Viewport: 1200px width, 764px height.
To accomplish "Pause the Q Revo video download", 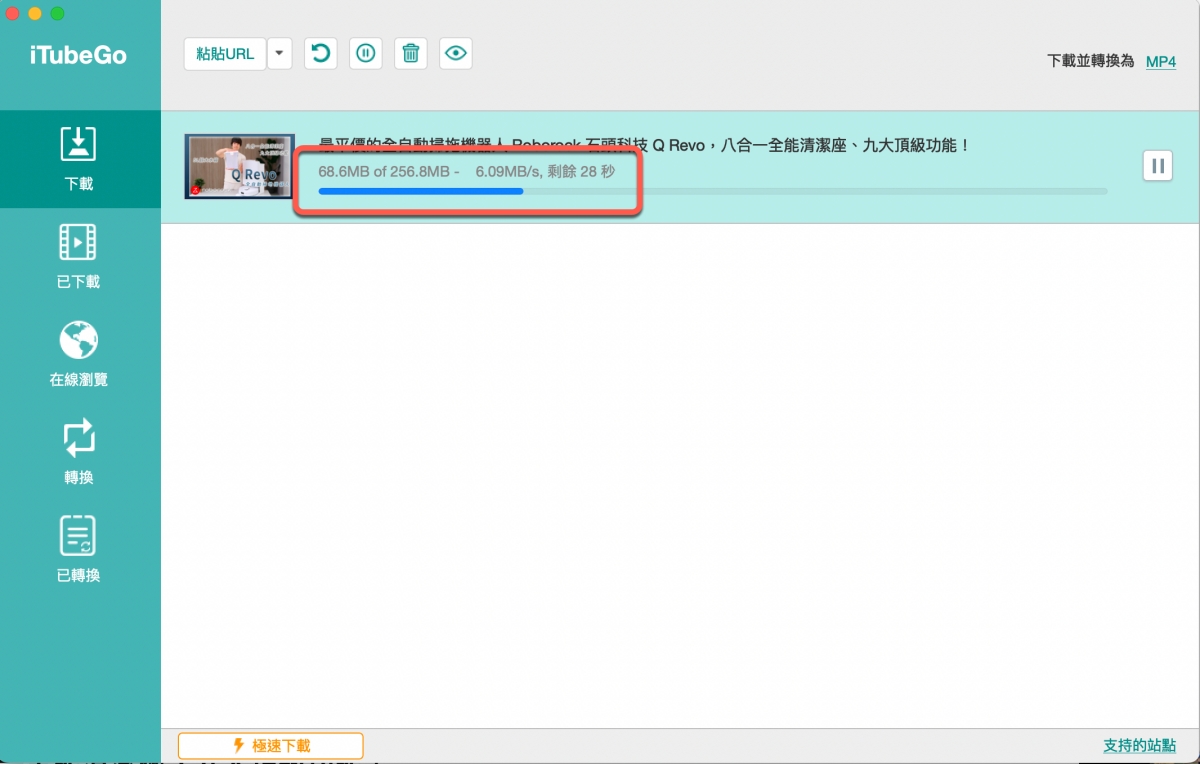I will tap(1158, 166).
